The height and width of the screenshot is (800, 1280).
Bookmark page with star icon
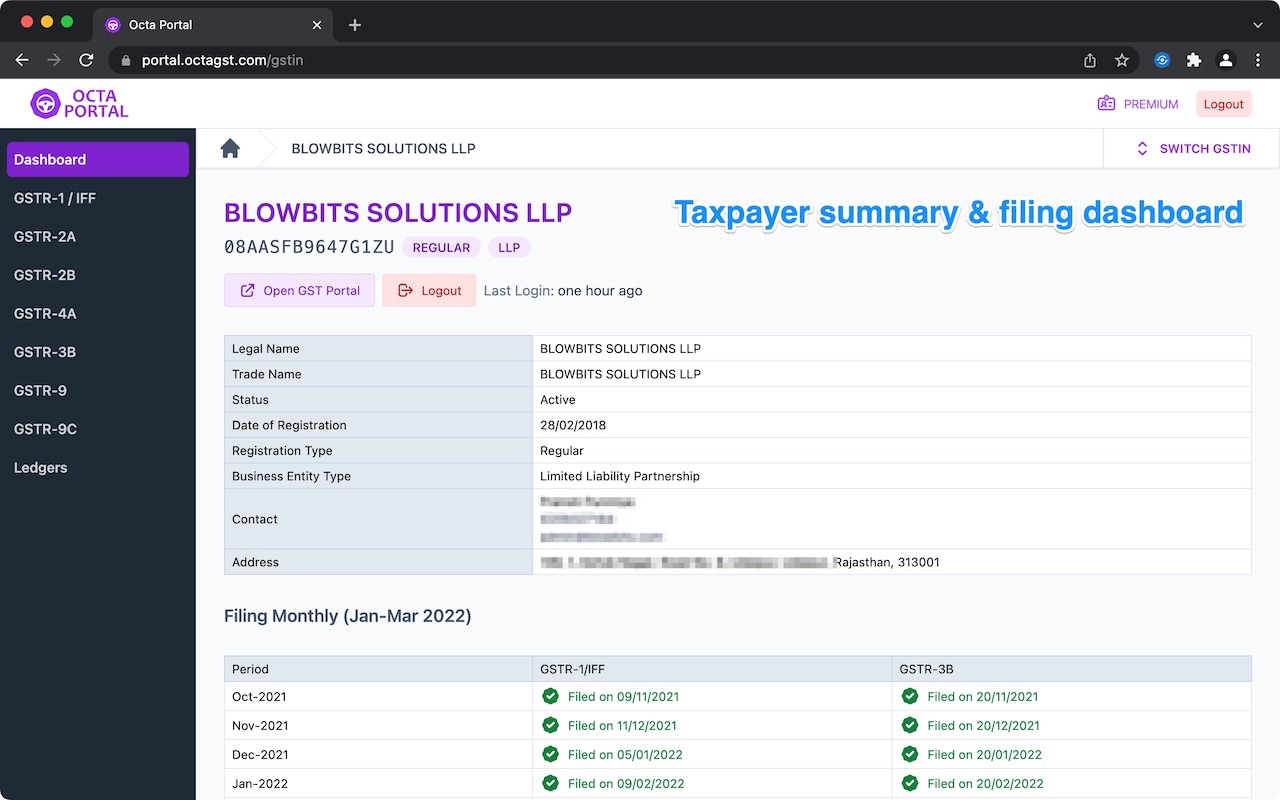pos(1122,60)
